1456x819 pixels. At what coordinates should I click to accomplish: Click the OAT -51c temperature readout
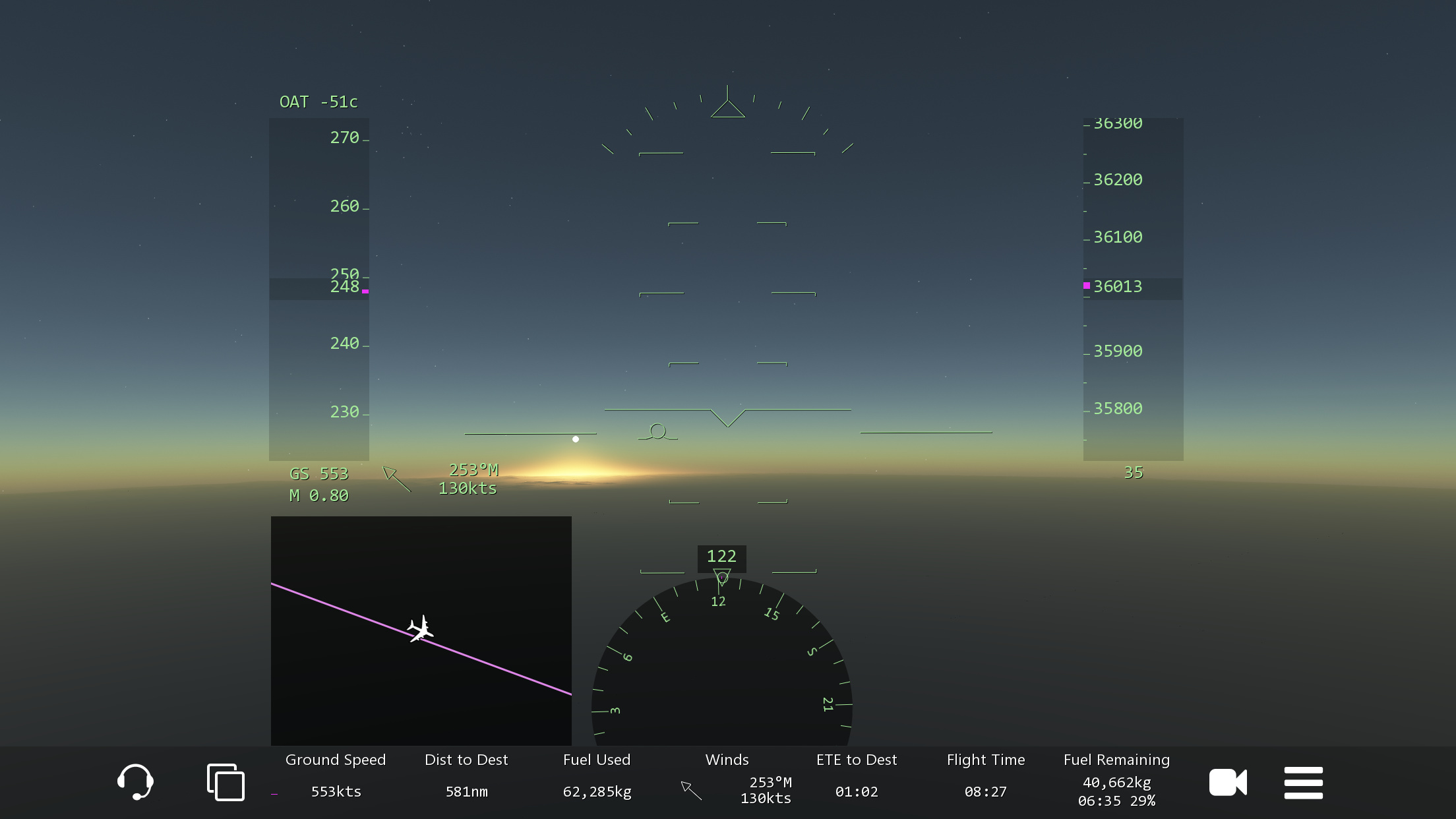[x=318, y=102]
